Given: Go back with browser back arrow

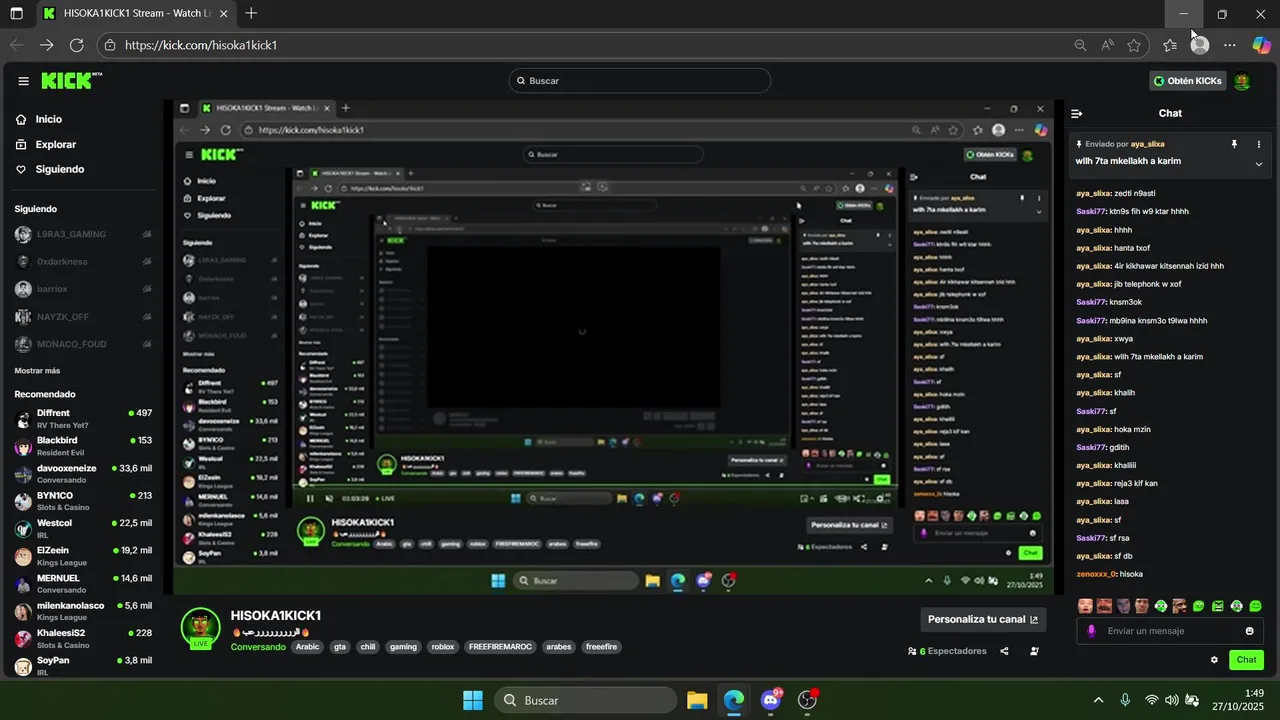Looking at the screenshot, I should [x=17, y=45].
